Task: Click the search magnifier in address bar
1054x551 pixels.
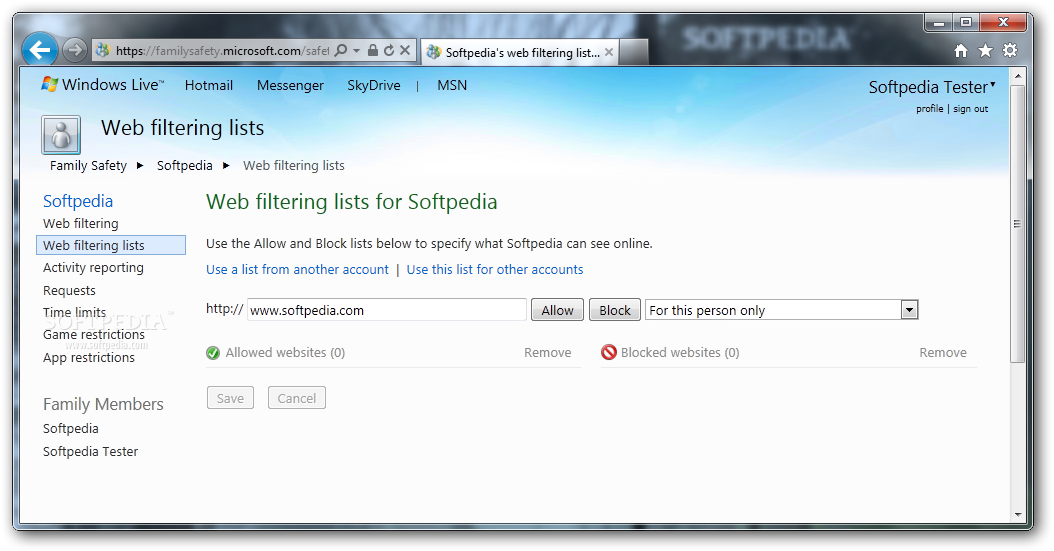Action: (341, 50)
